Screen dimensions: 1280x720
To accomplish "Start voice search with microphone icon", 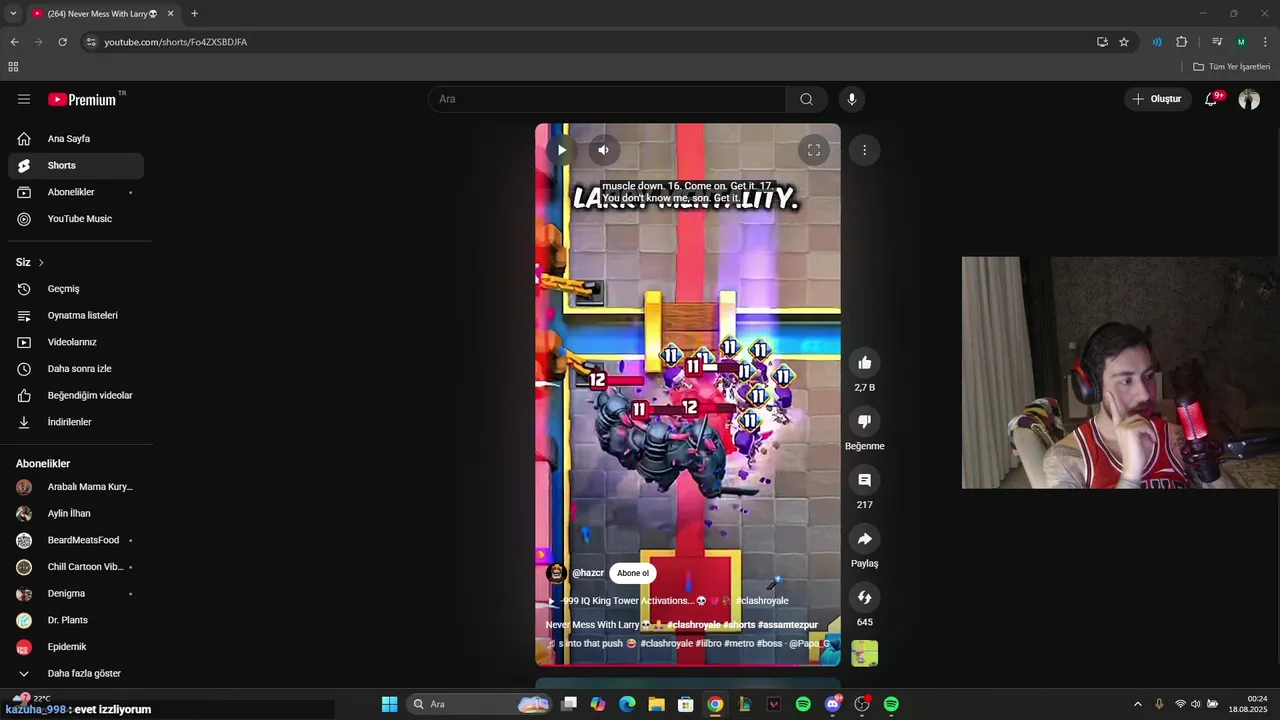I will [x=852, y=99].
